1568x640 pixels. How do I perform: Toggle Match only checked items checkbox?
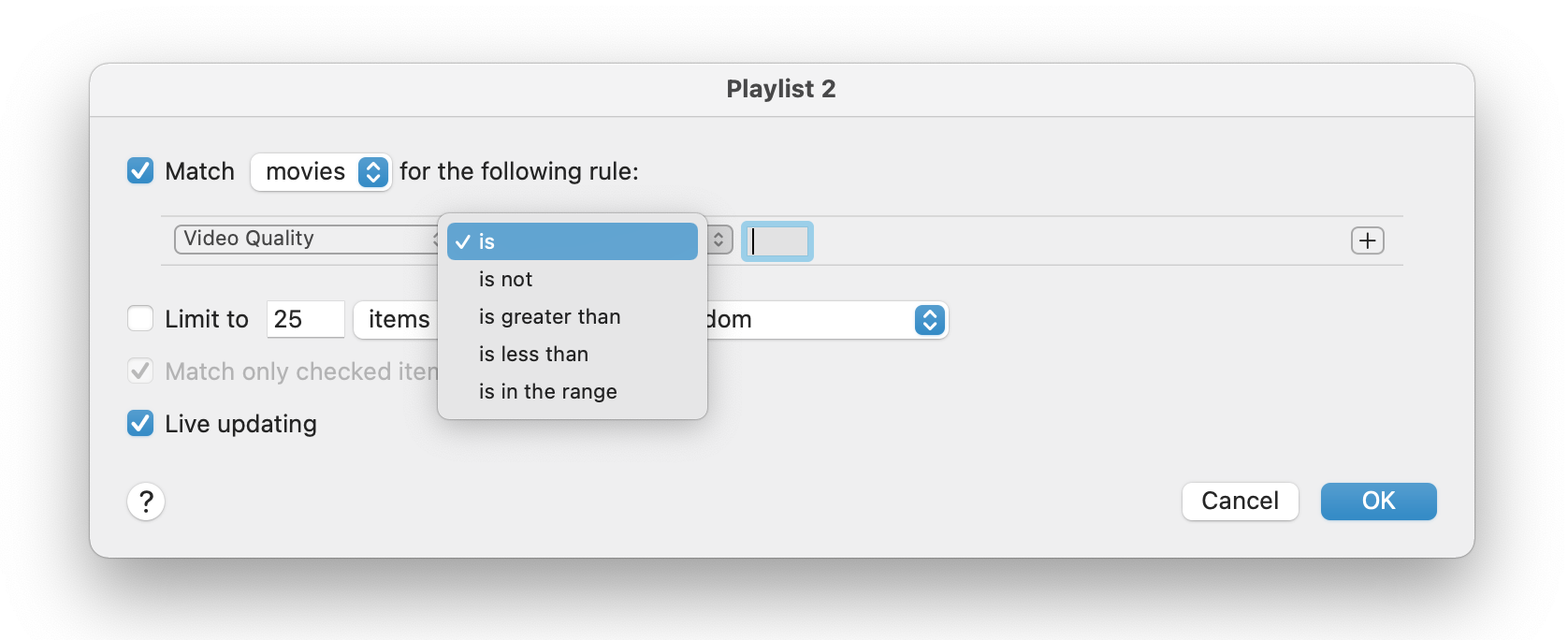click(x=140, y=371)
